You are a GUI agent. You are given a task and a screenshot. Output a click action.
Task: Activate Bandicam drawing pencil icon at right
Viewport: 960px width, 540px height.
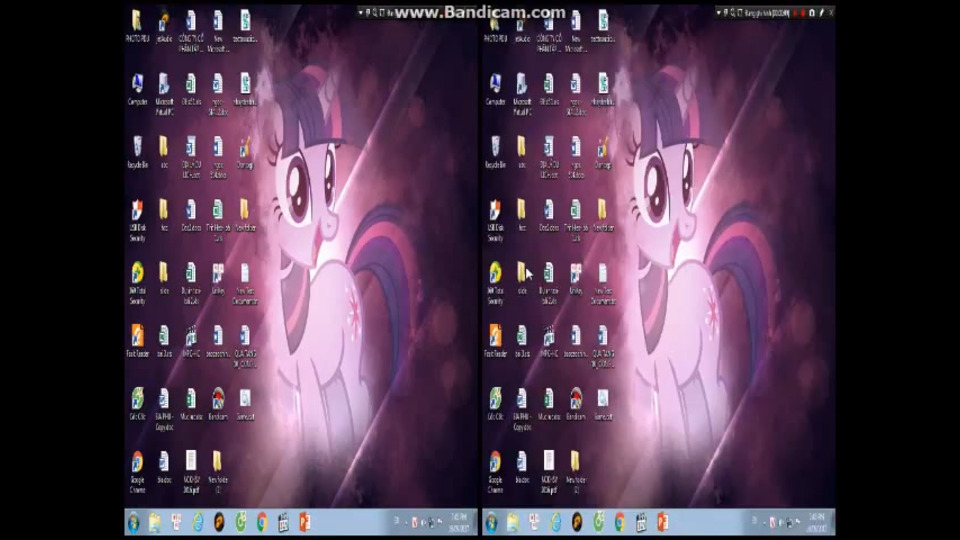822,12
